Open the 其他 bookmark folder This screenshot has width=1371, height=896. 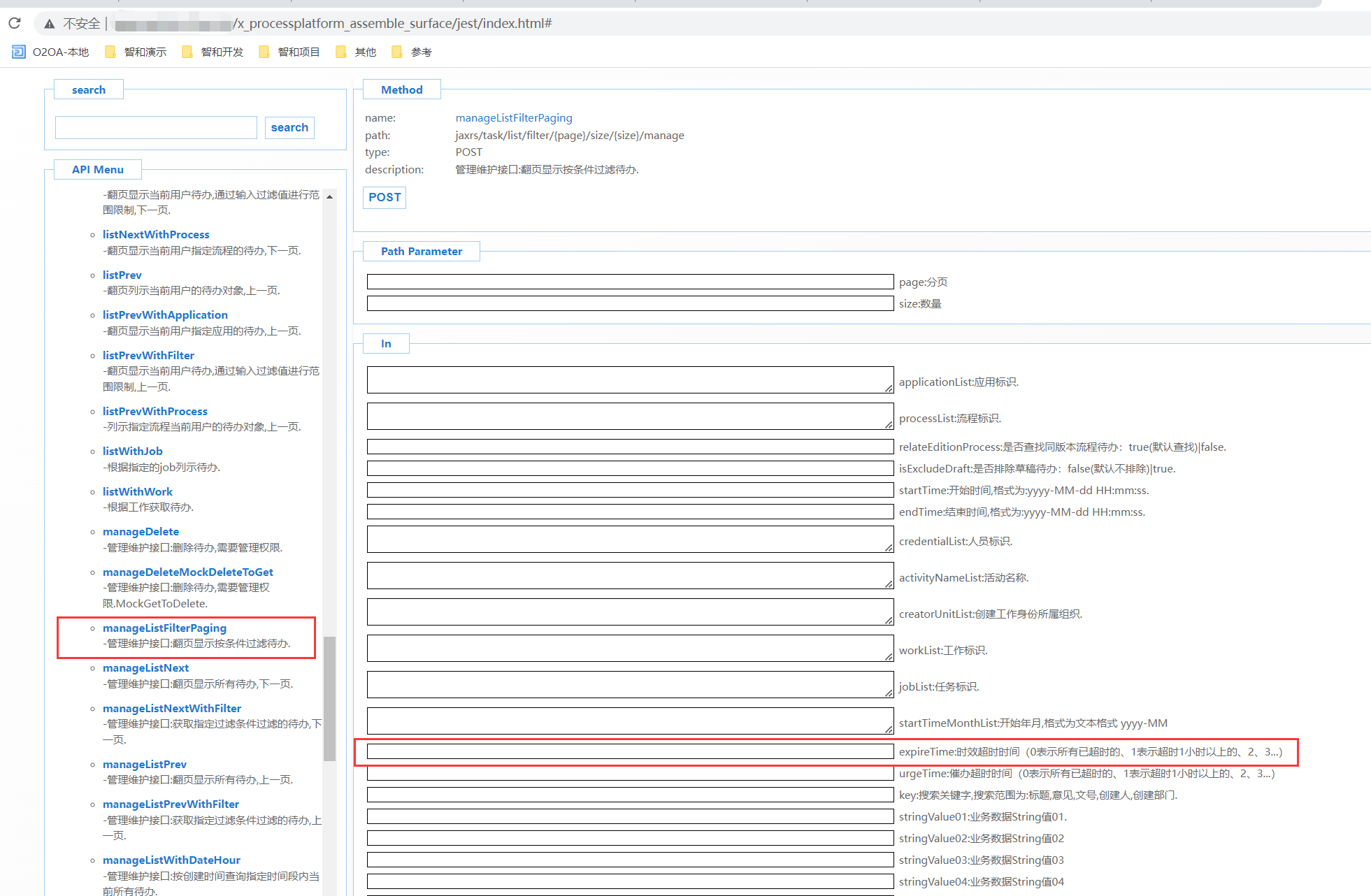click(x=357, y=52)
